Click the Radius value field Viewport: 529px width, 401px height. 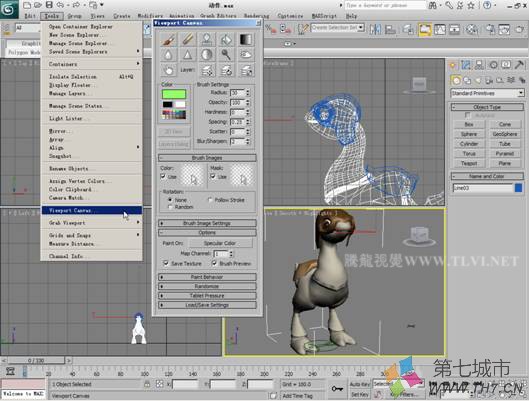(238, 92)
